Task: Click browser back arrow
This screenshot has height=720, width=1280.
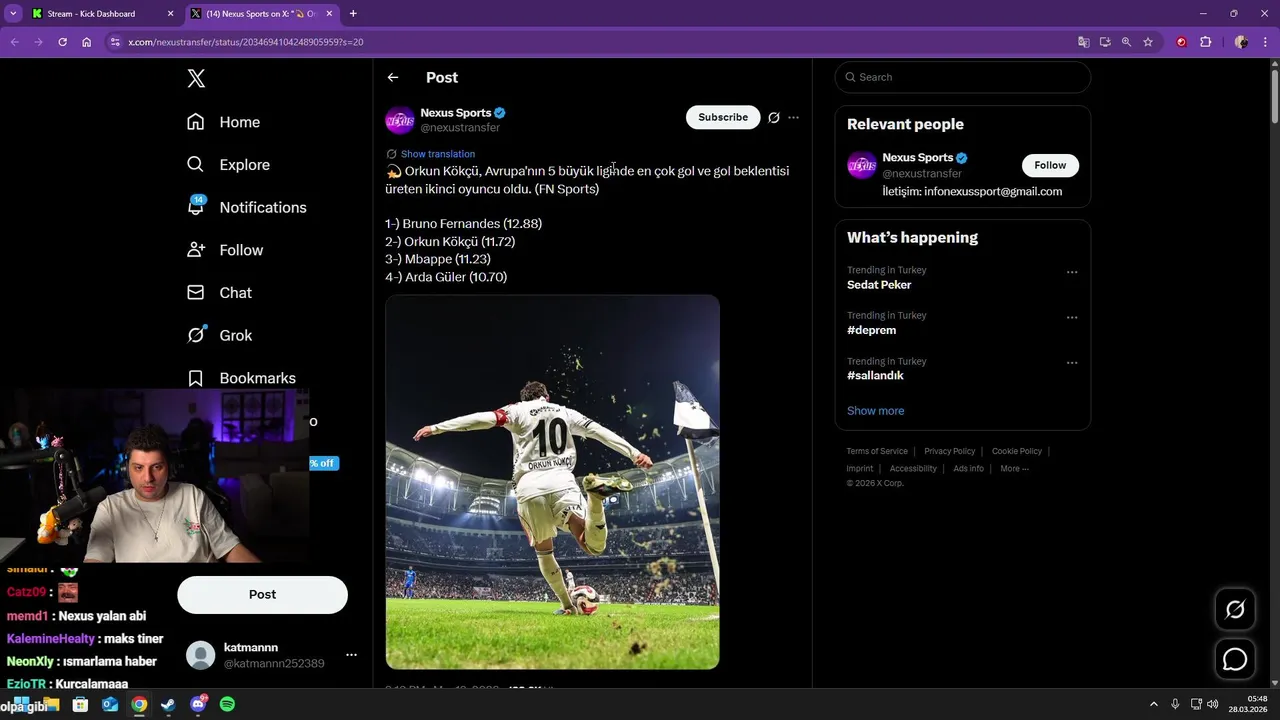Action: [14, 42]
